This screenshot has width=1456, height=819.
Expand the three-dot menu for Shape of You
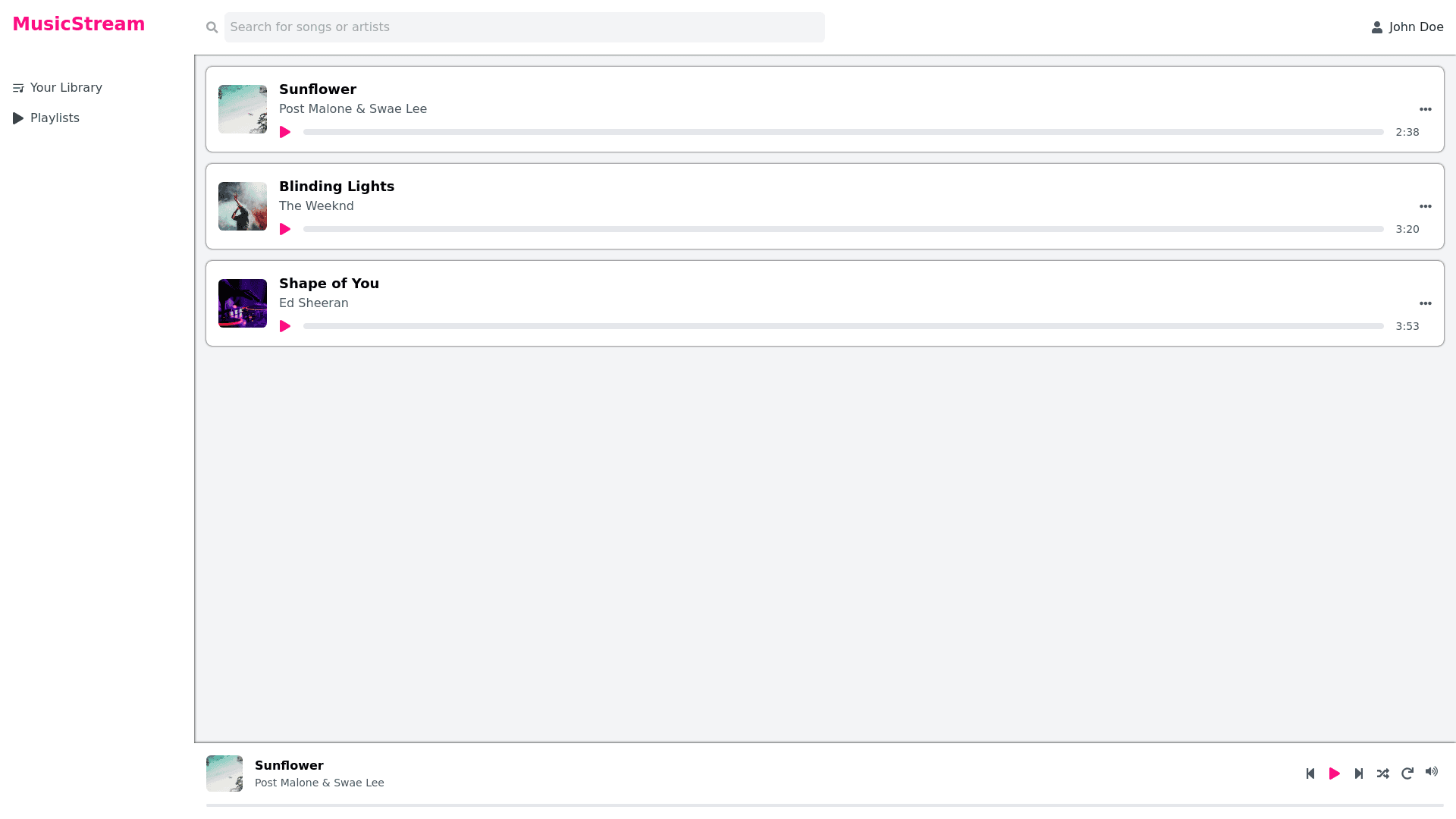pos(1426,303)
